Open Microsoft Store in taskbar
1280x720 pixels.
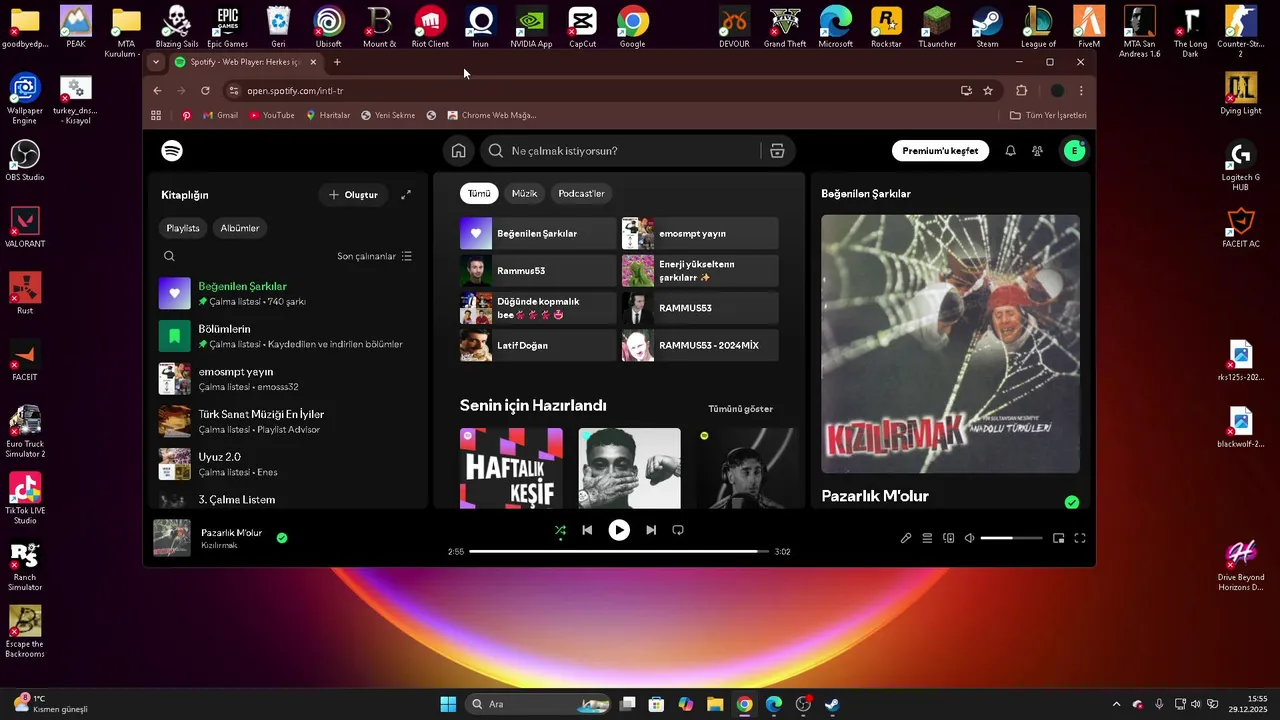(657, 704)
